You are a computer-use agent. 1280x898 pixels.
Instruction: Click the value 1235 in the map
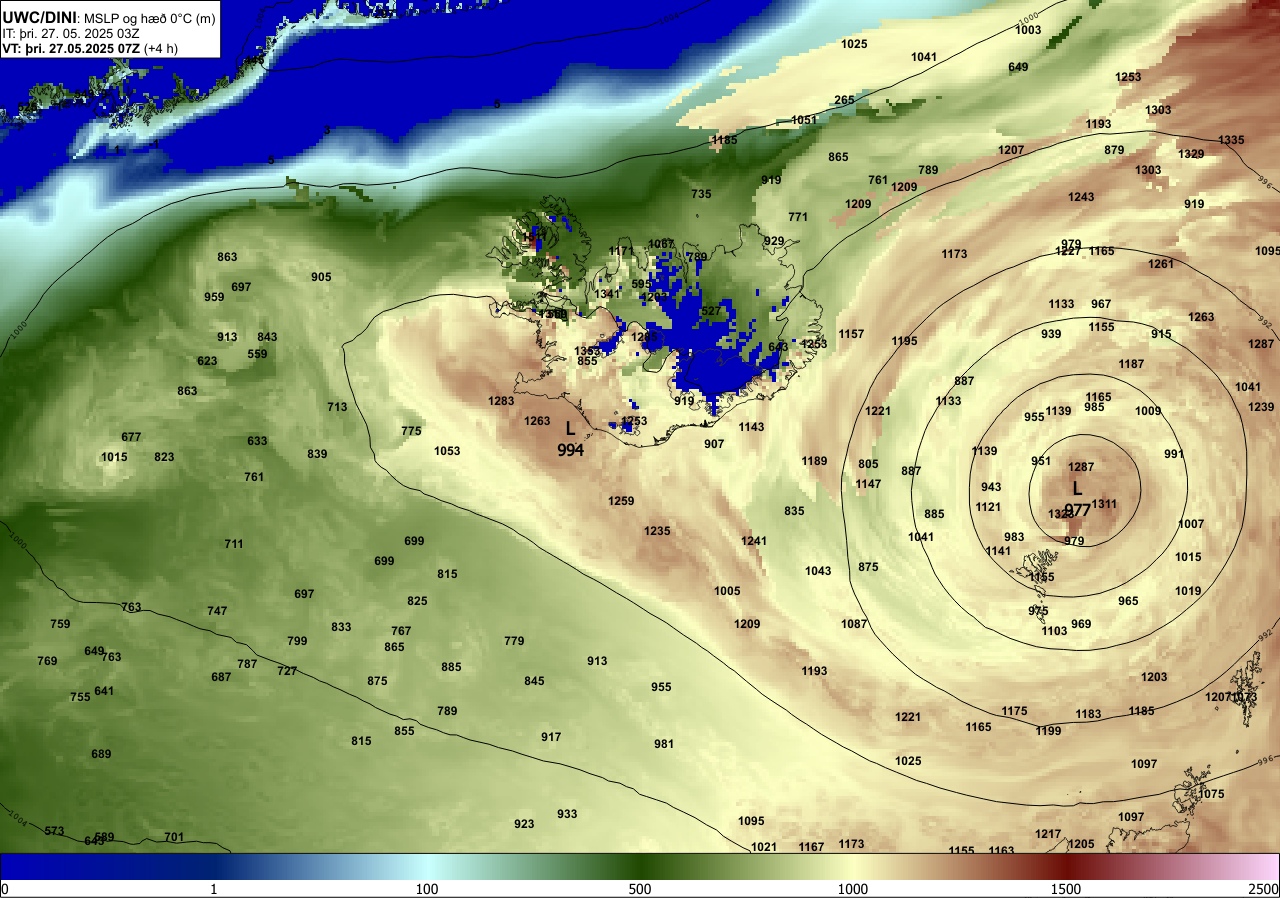657,531
